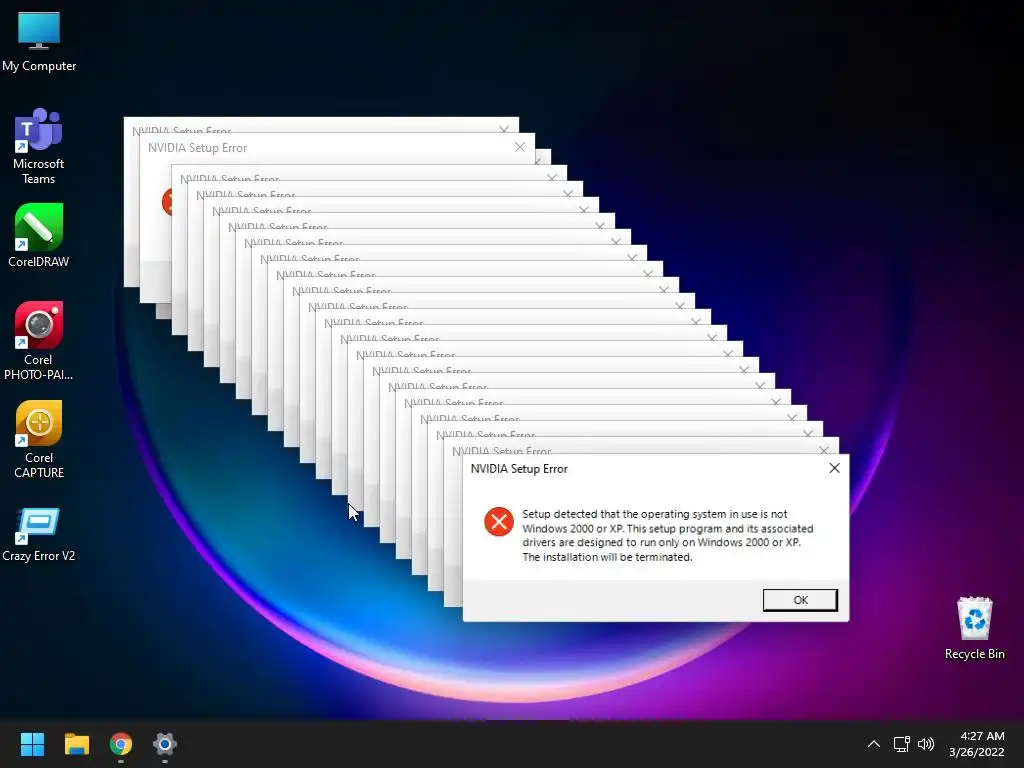Close the rearmost NVIDIA Setup Error dialog
1024x768 pixels.
504,129
